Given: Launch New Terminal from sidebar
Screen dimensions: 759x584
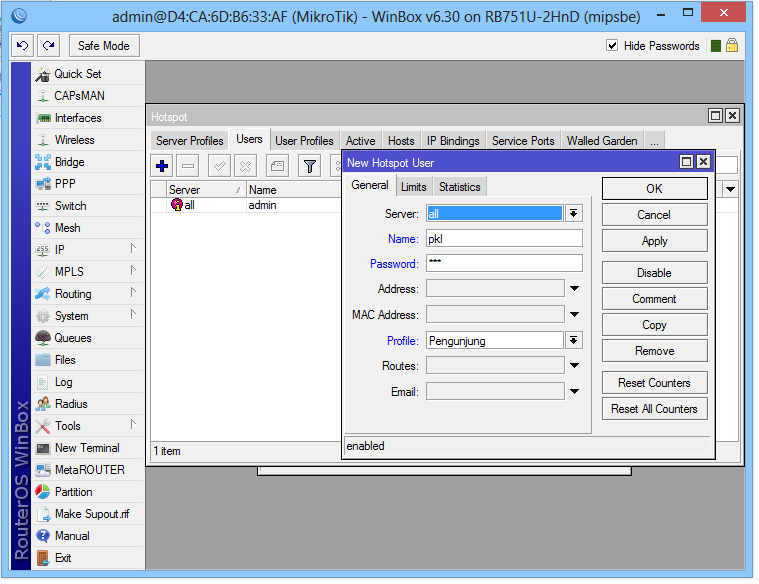Looking at the screenshot, I should click(x=89, y=448).
